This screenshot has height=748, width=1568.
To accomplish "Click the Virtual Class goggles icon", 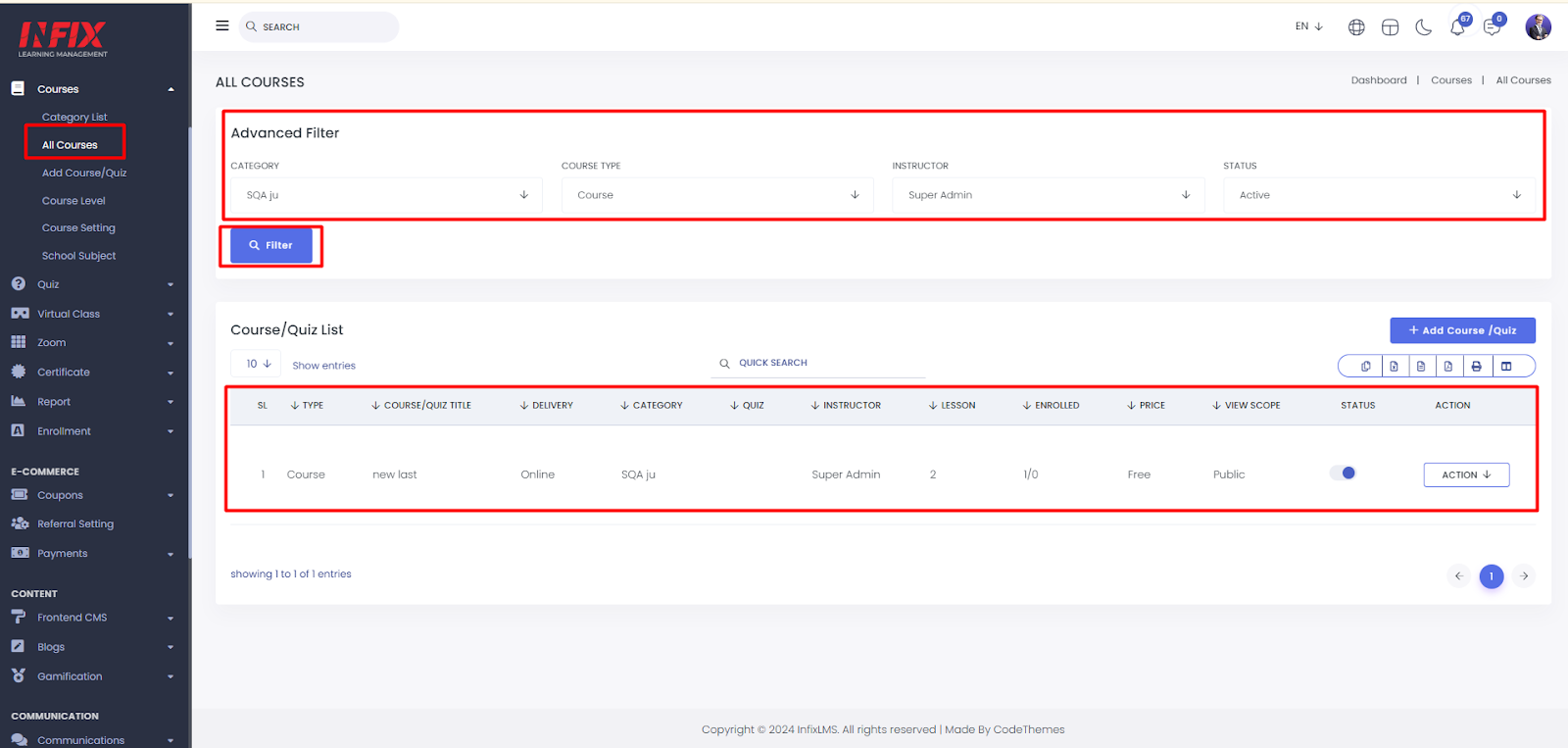I will [20, 314].
